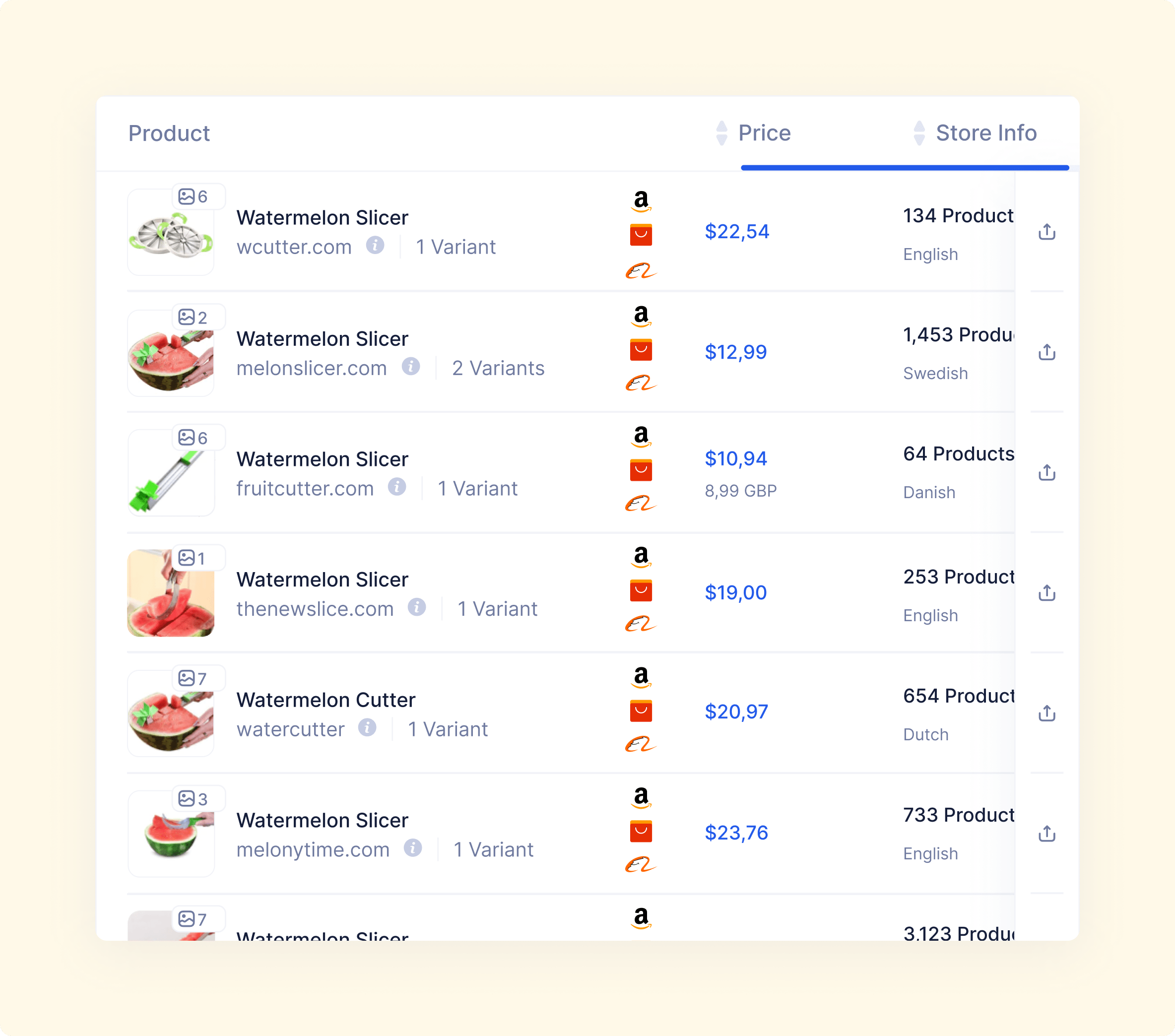Visit the fruitcutter.com store link

tap(305, 489)
